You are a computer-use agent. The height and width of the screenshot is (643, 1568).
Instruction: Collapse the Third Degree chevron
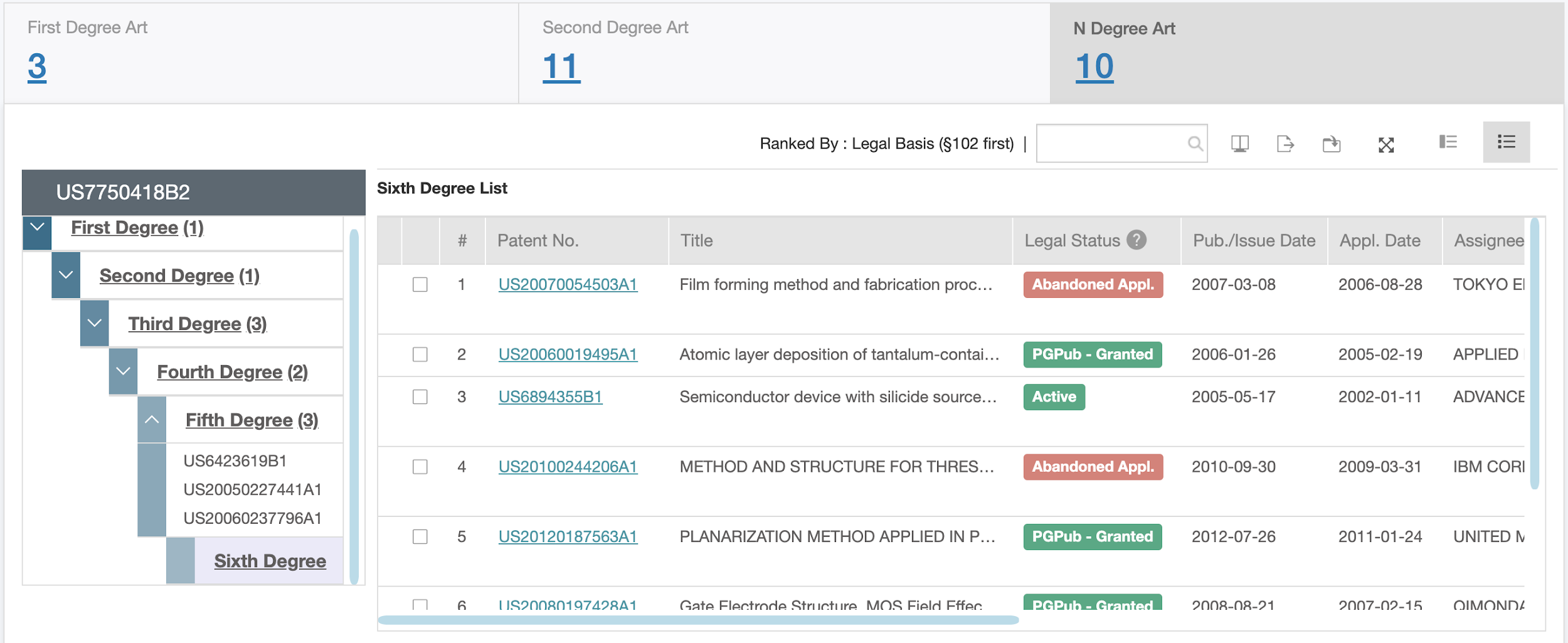pyautogui.click(x=94, y=324)
